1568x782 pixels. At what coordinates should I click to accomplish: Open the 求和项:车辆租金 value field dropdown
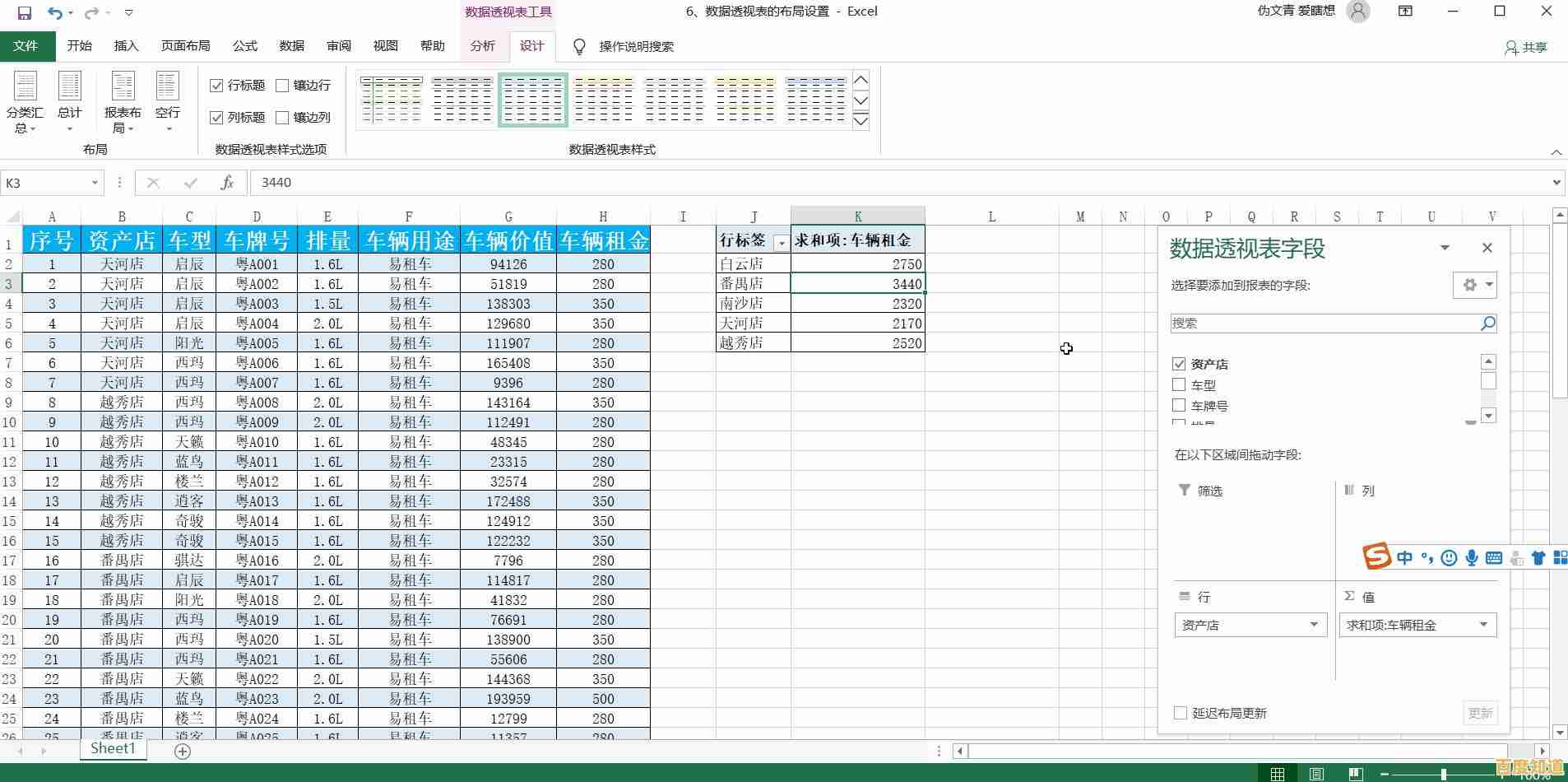pyautogui.click(x=1482, y=625)
